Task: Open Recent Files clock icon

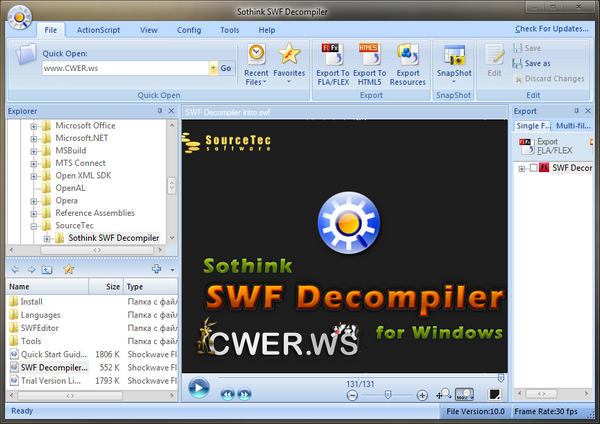Action: [x=257, y=58]
